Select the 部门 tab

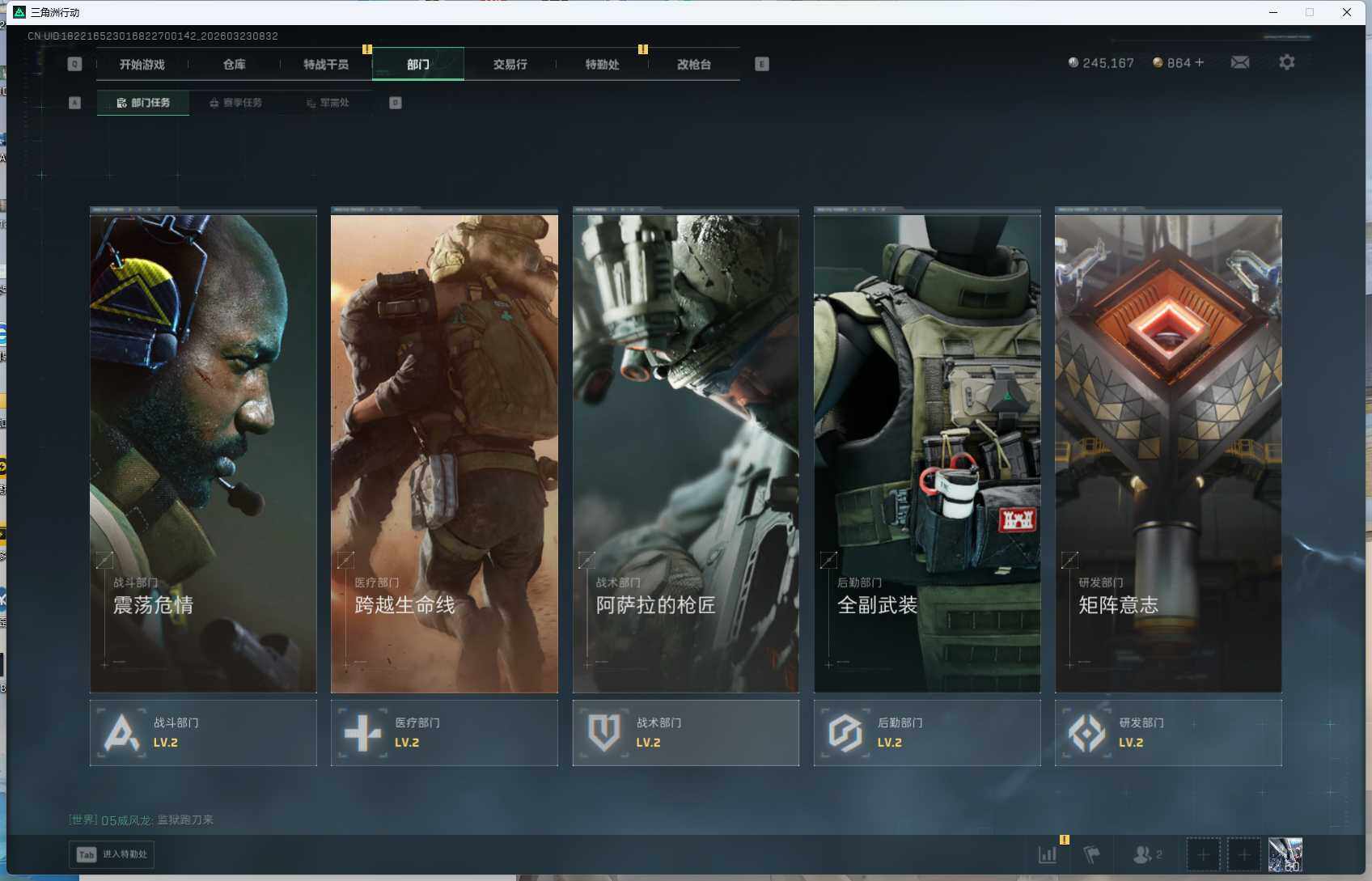[418, 64]
